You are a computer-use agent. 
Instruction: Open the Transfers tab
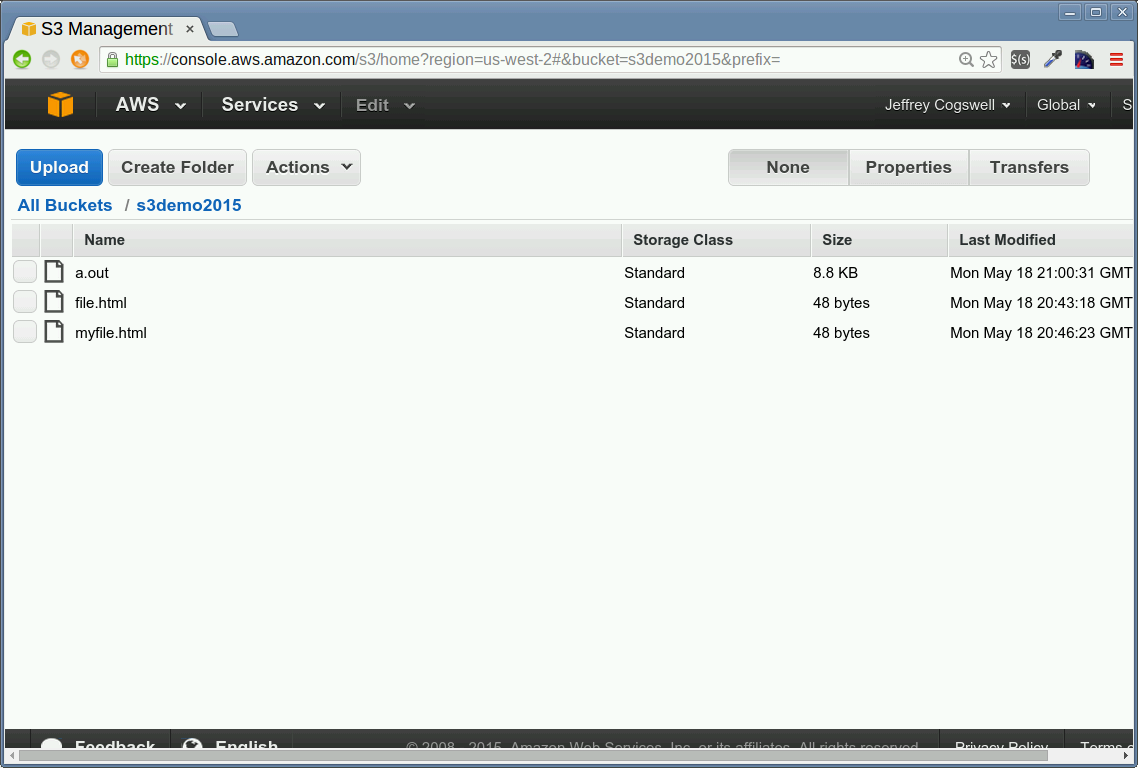click(1028, 167)
